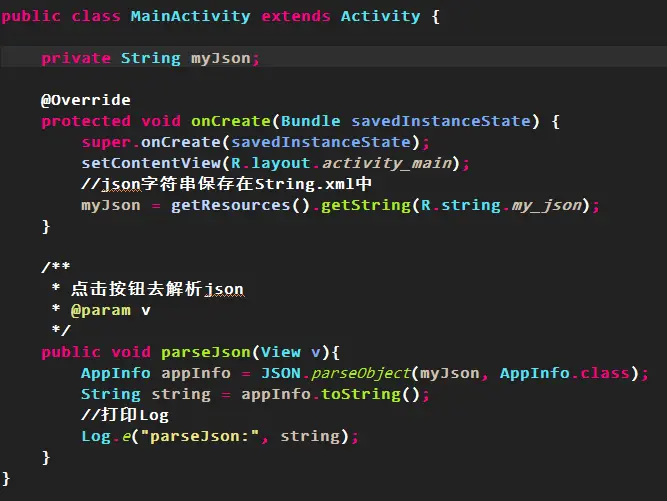The height and width of the screenshot is (501, 667).
Task: Click the 'private' keyword before String myJson
Action: coord(76,58)
